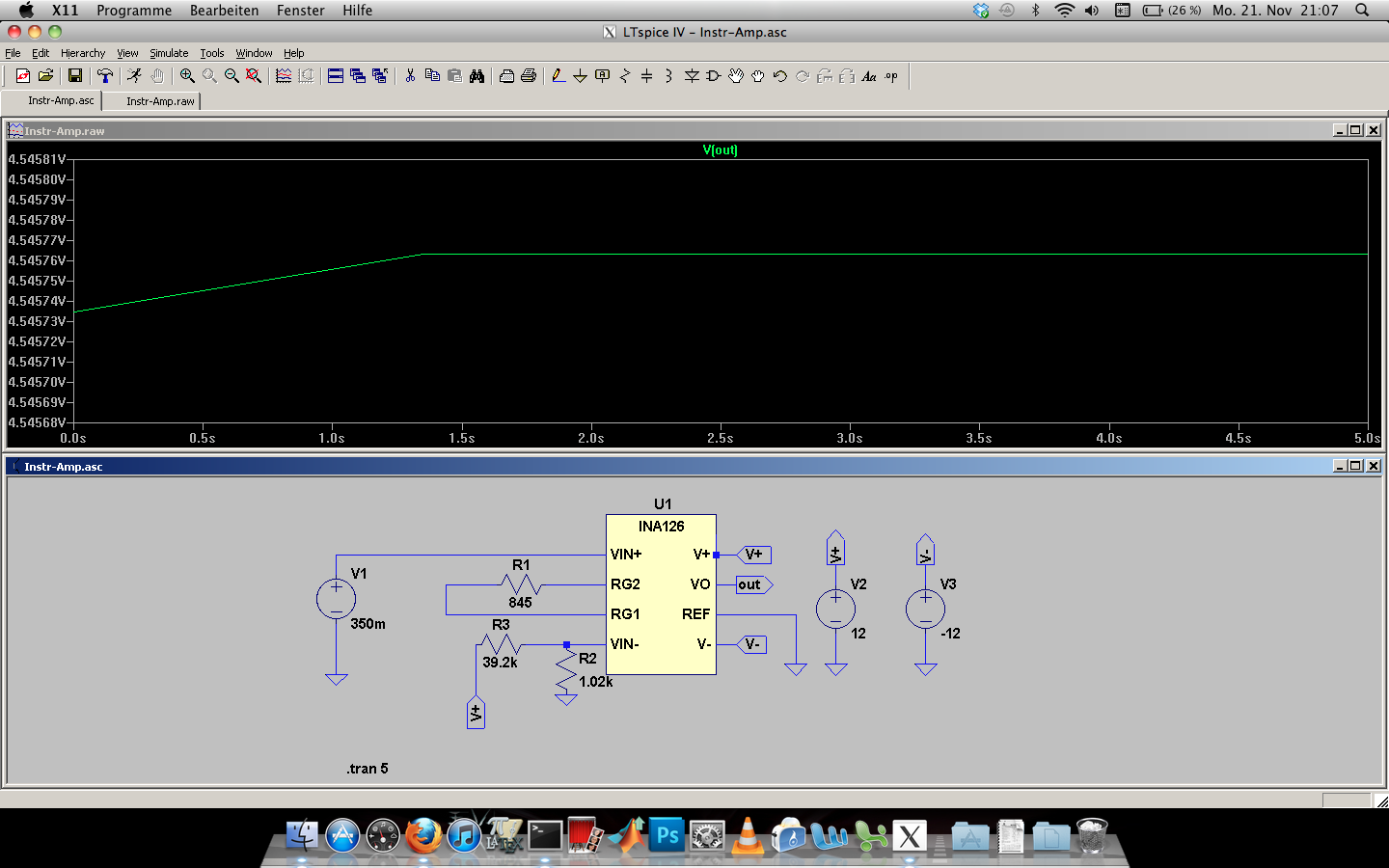Click the 4.54576V axis label
1389x868 pixels.
coord(38,260)
